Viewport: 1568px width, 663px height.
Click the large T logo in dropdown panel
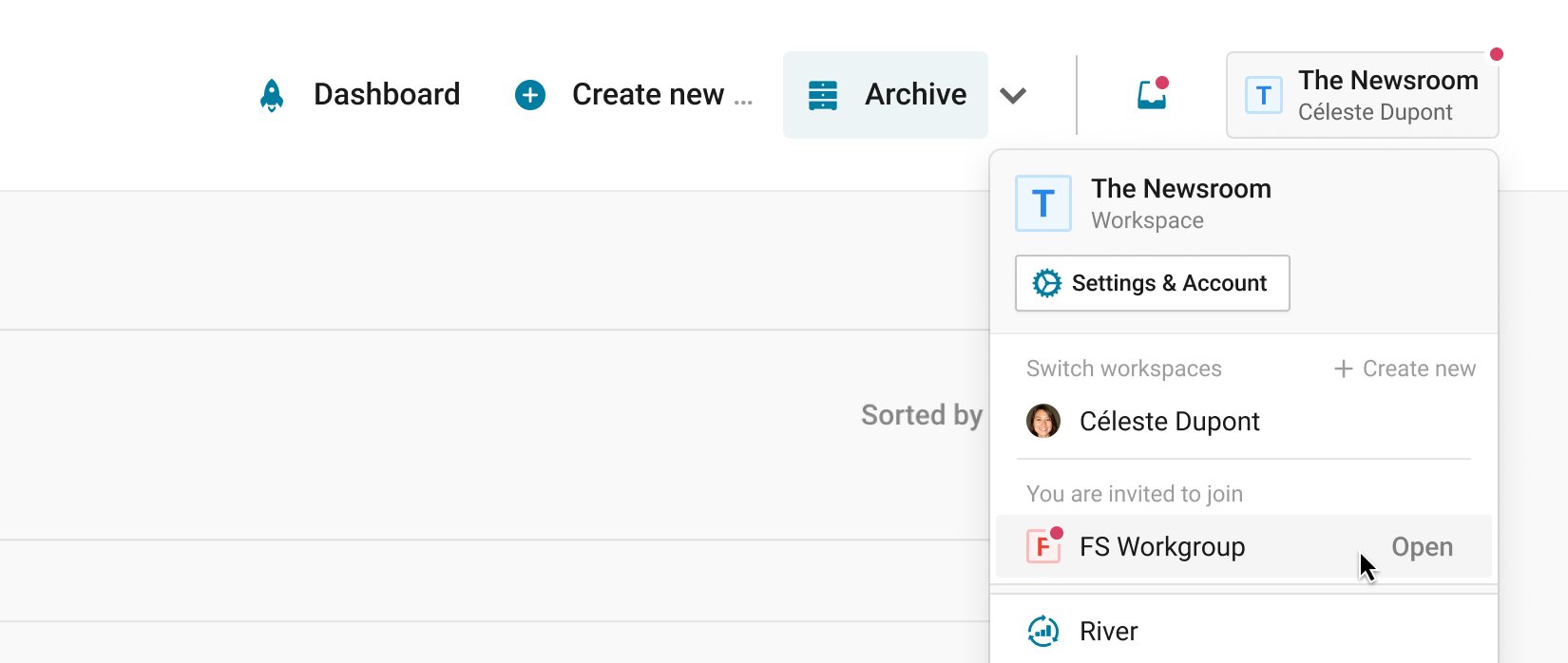click(x=1043, y=203)
